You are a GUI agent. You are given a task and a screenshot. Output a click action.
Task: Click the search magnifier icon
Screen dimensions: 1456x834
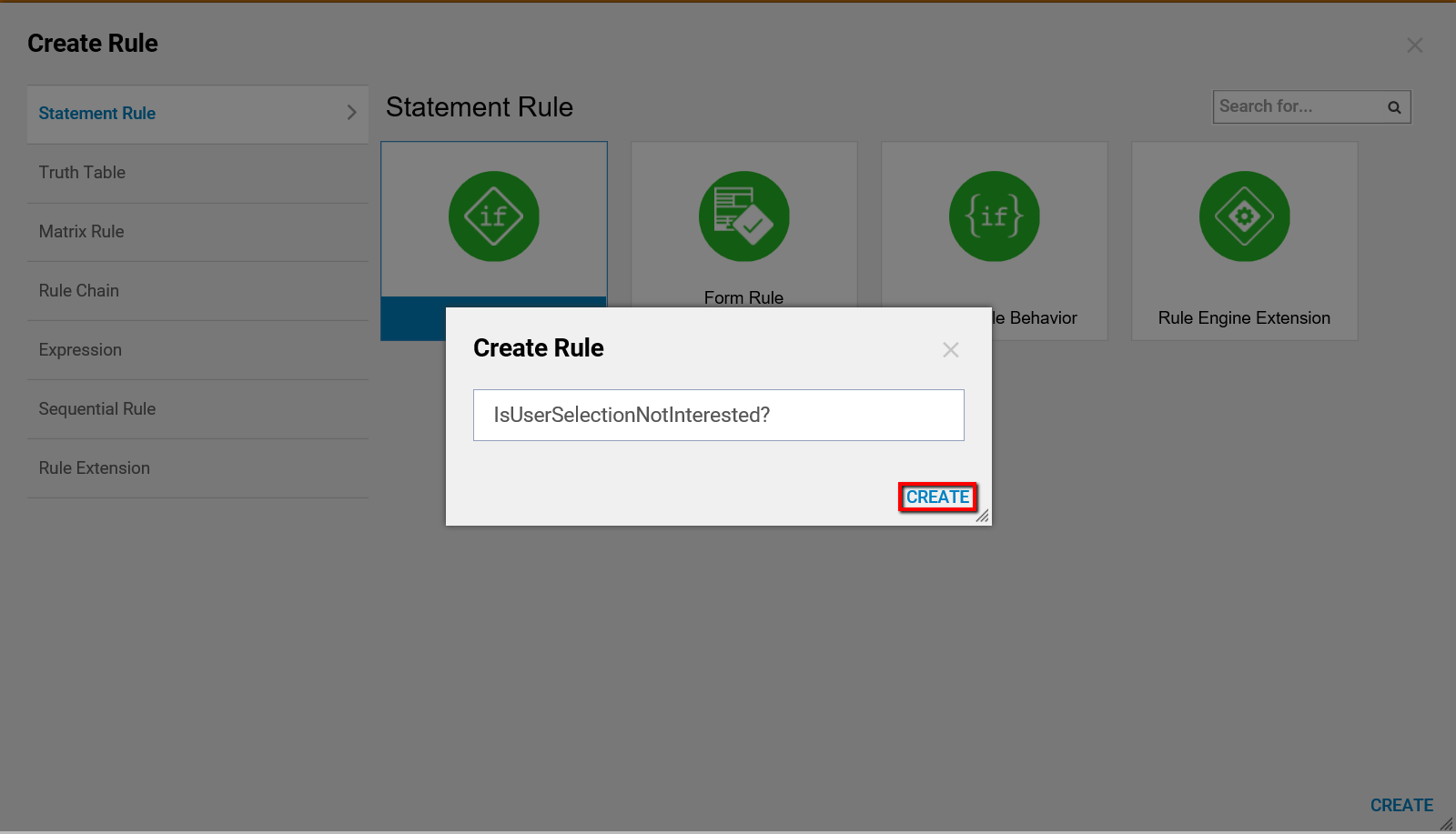click(x=1394, y=107)
